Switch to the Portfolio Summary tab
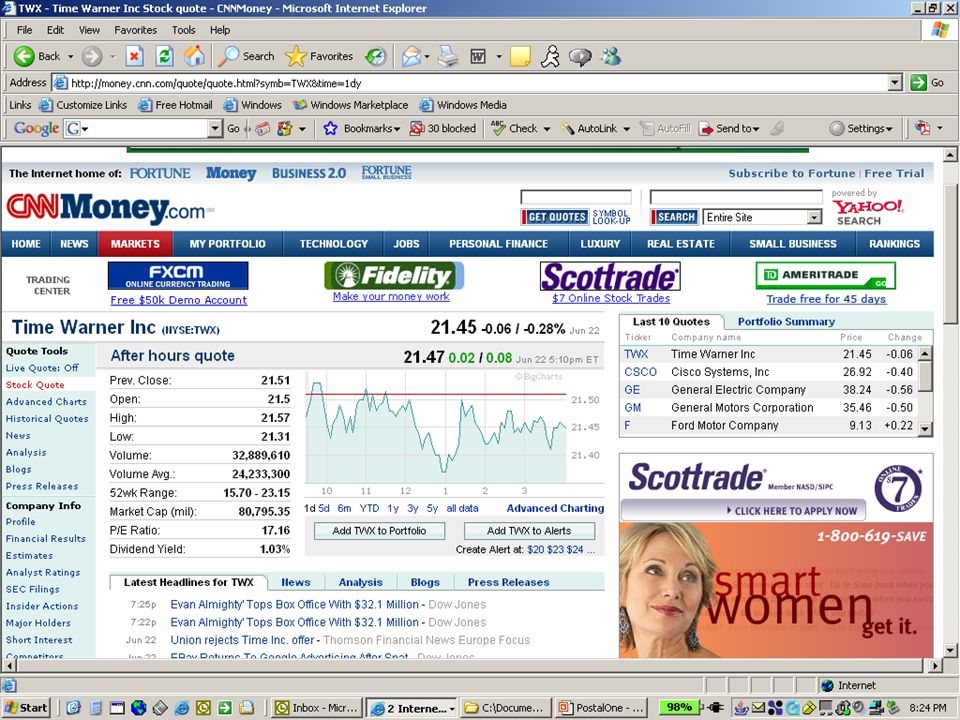This screenshot has width=960, height=720. click(x=786, y=321)
